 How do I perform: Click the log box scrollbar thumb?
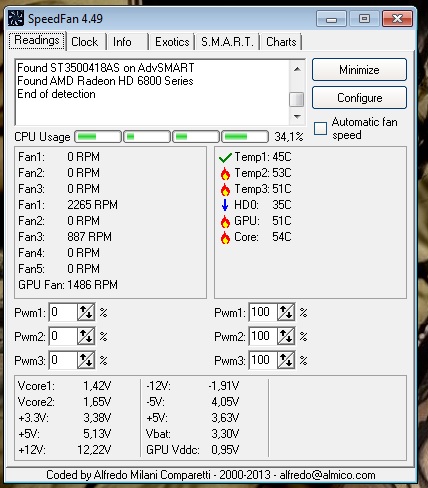click(x=297, y=99)
